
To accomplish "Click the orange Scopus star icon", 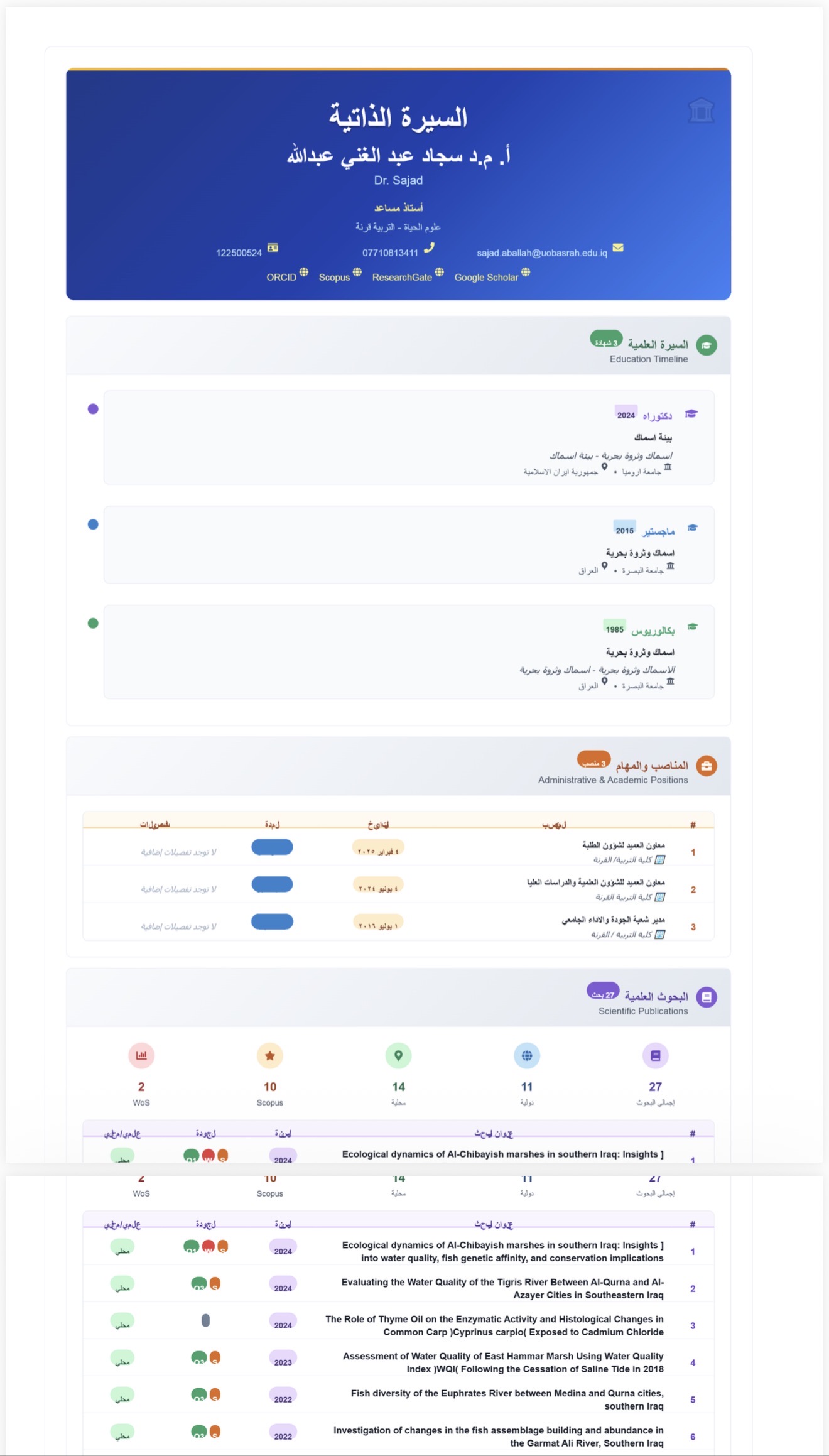I will (270, 1055).
